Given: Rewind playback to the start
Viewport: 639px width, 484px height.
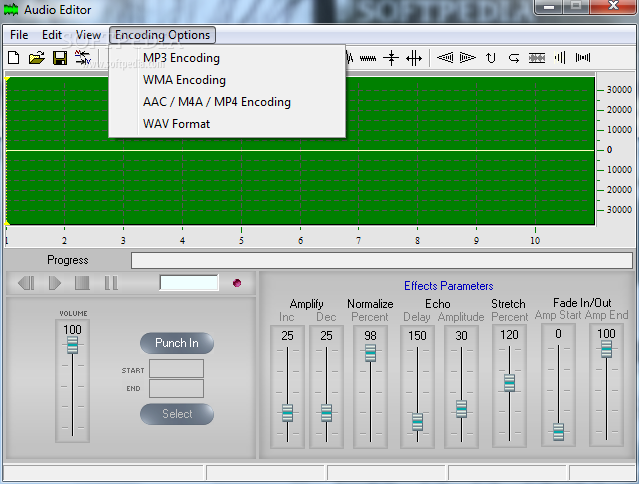Looking at the screenshot, I should pyautogui.click(x=26, y=283).
